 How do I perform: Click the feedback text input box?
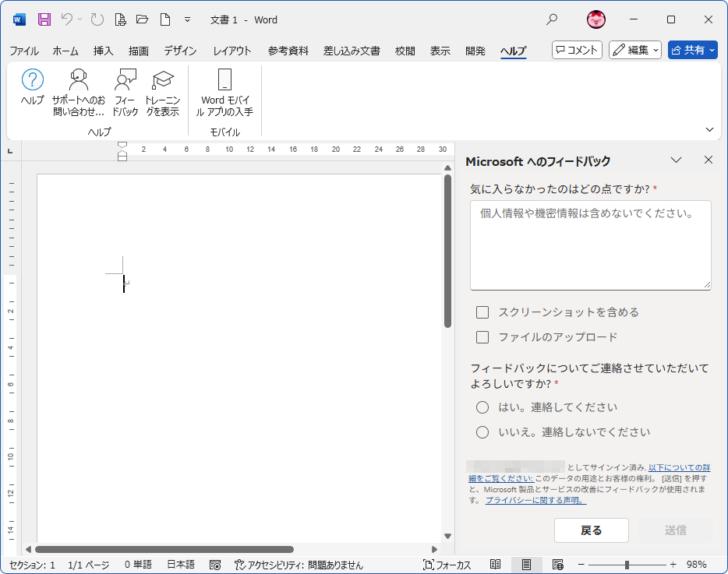tap(591, 245)
